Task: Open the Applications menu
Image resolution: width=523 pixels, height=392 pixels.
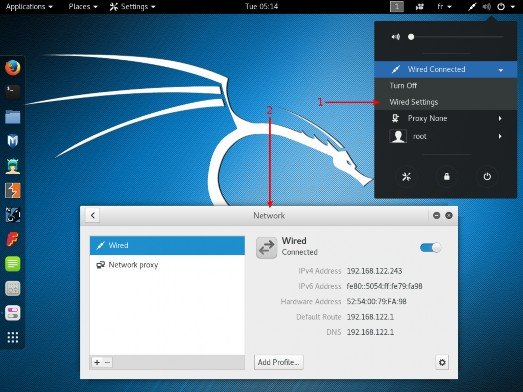Action: 29,6
